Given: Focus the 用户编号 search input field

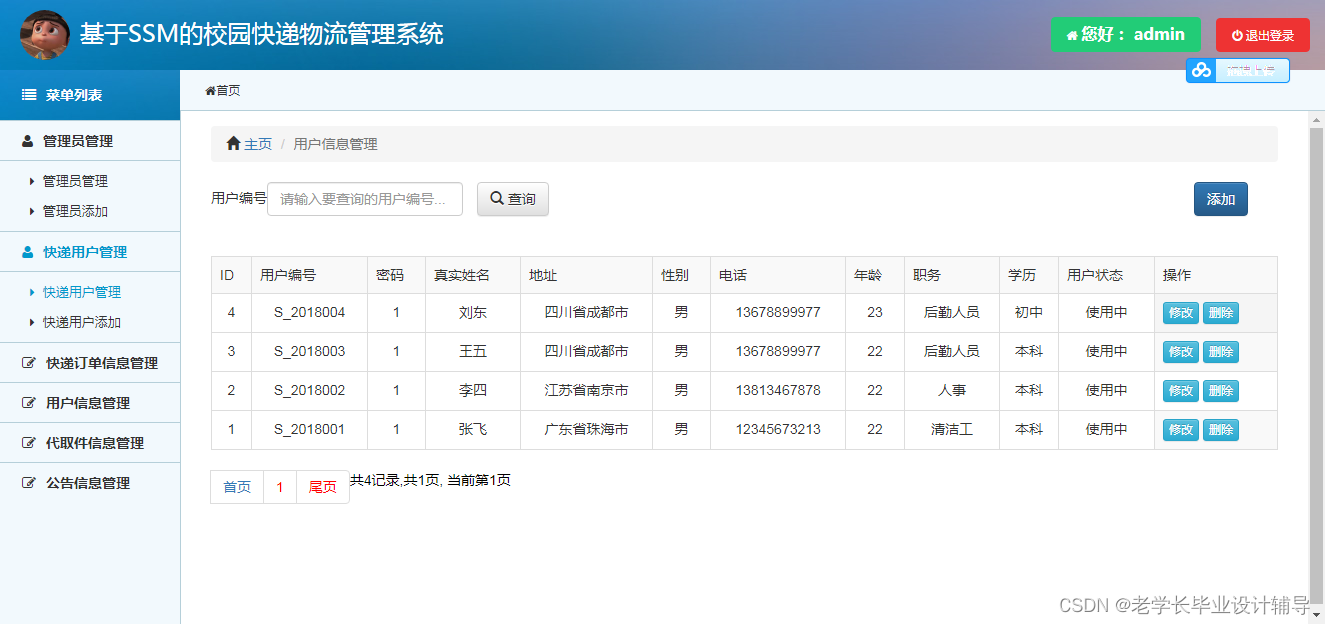Looking at the screenshot, I should pyautogui.click(x=365, y=199).
